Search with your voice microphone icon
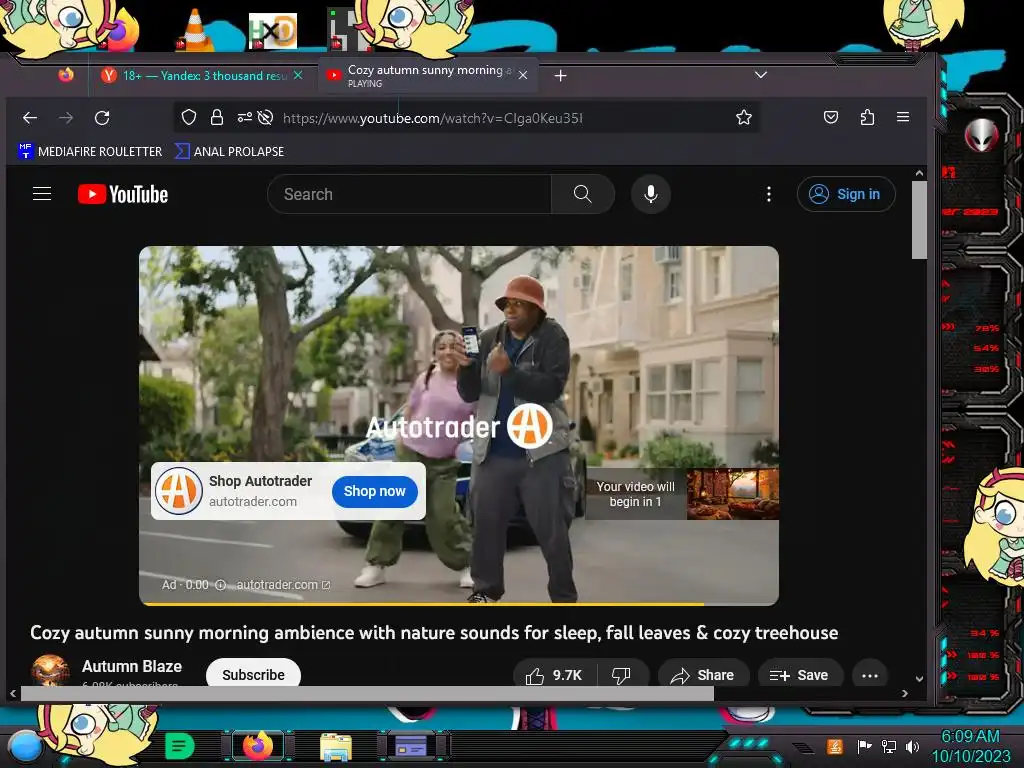This screenshot has height=768, width=1024. click(650, 194)
